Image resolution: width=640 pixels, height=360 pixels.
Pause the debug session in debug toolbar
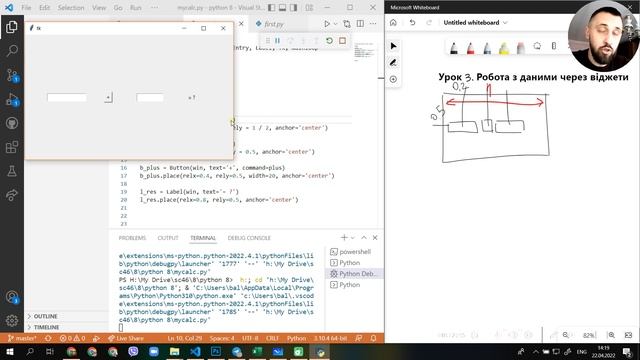tap(278, 40)
